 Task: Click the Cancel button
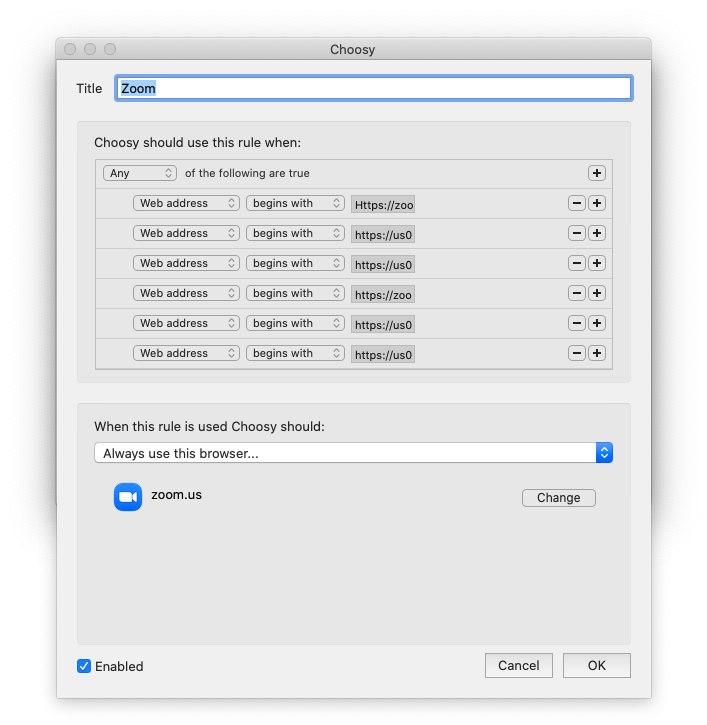518,665
